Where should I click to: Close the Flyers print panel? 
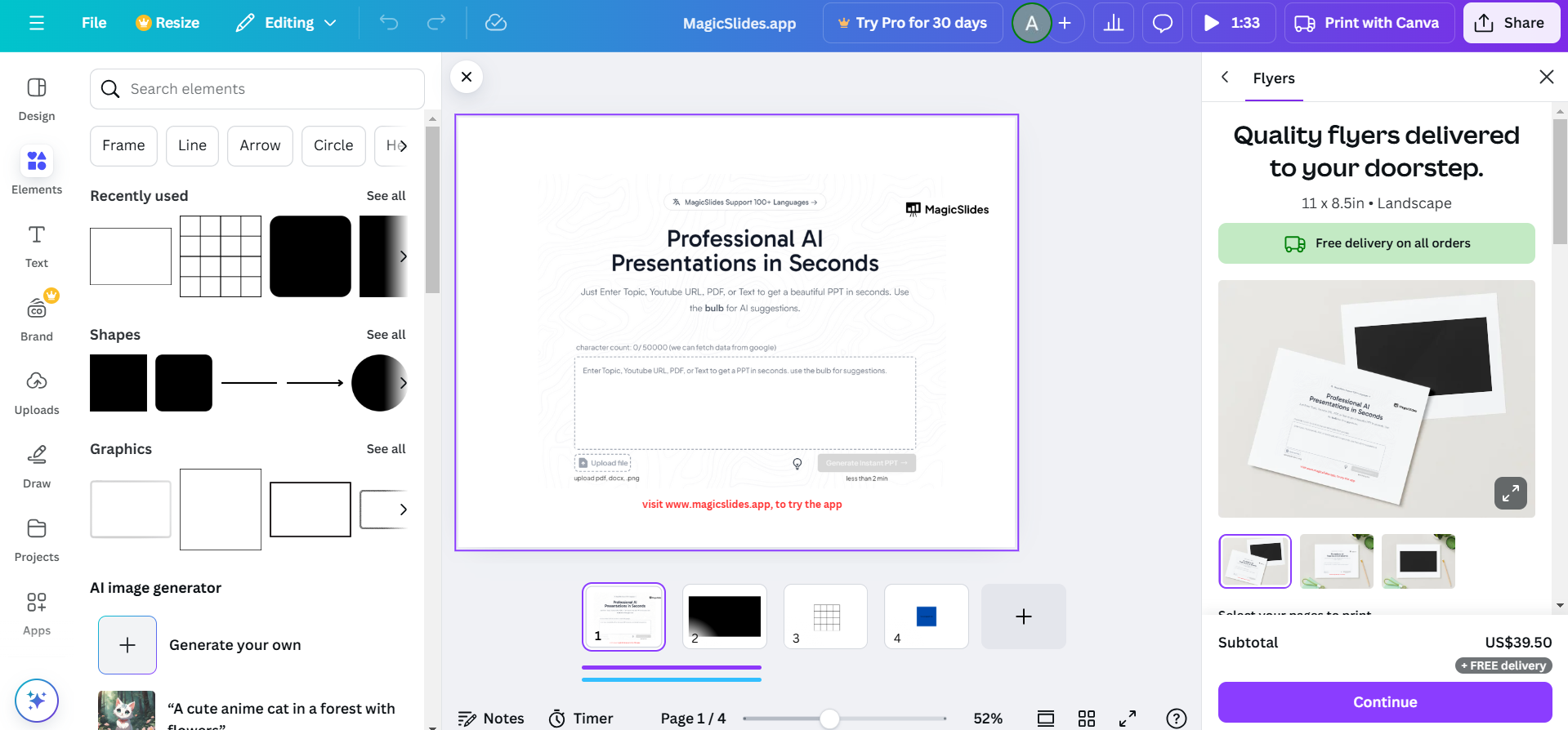1547,77
